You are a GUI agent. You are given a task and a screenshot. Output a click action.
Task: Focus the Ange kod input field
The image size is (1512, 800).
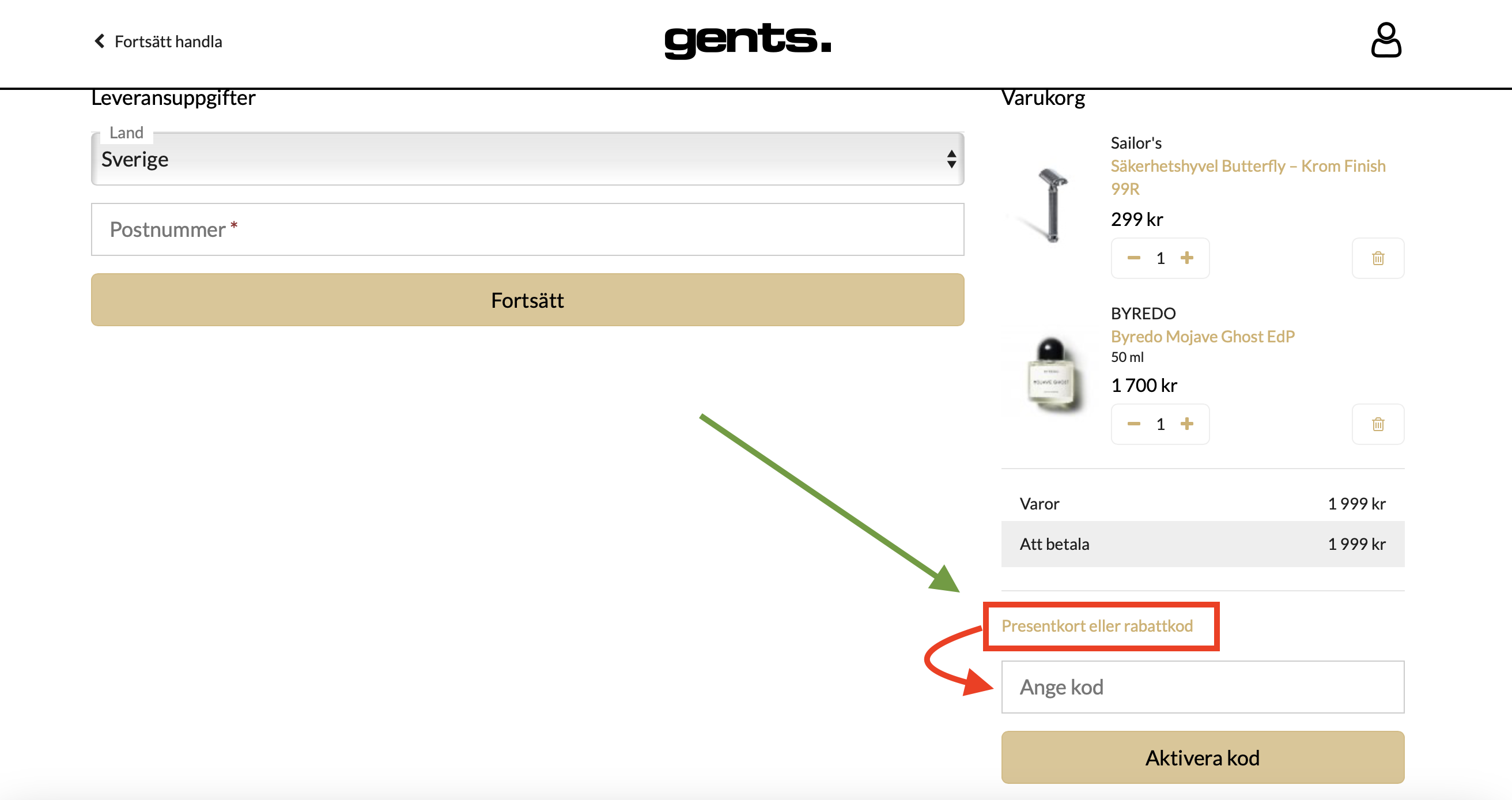pos(1202,687)
